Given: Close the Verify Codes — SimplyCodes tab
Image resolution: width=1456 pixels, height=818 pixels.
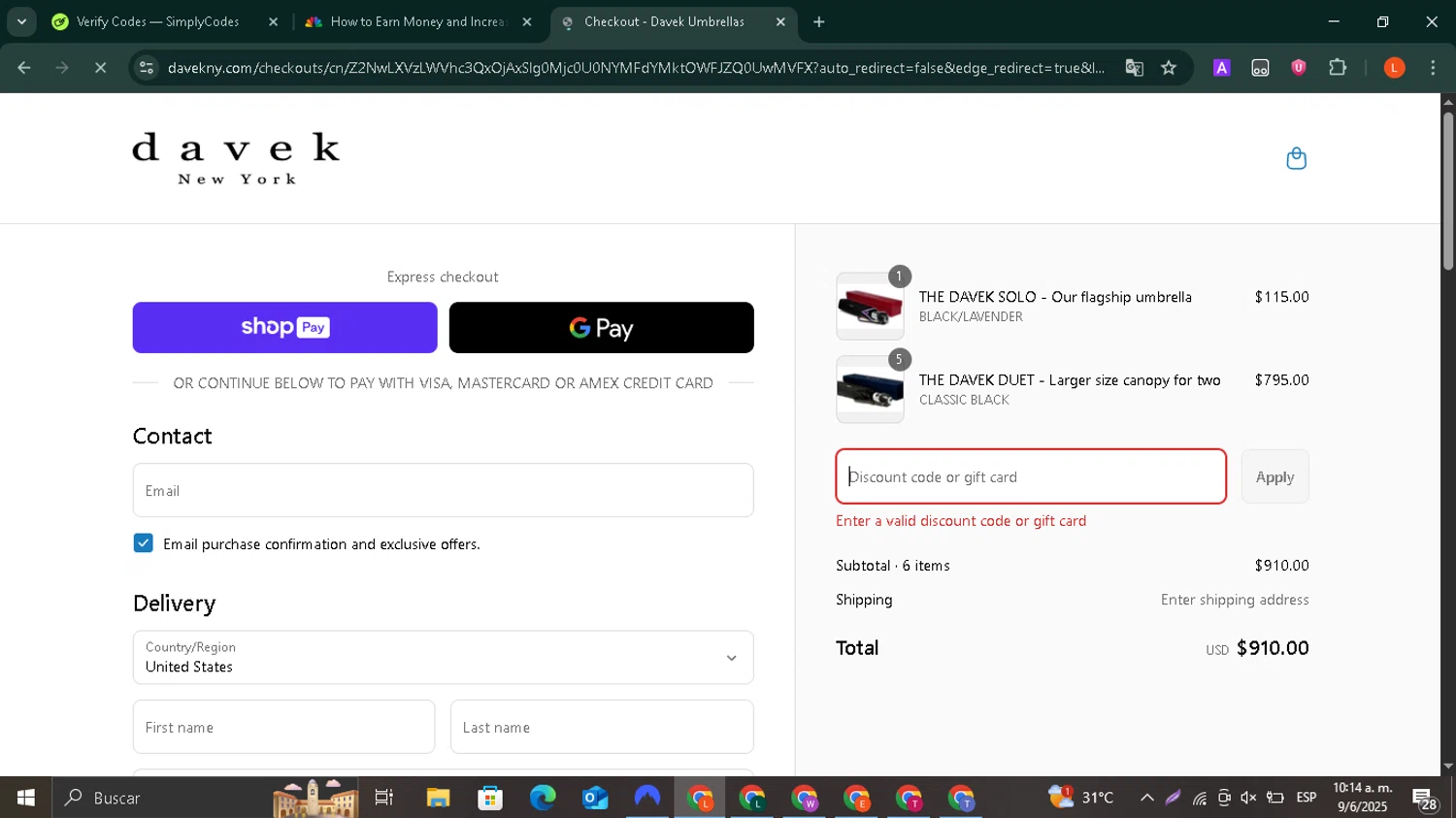Looking at the screenshot, I should pyautogui.click(x=273, y=21).
